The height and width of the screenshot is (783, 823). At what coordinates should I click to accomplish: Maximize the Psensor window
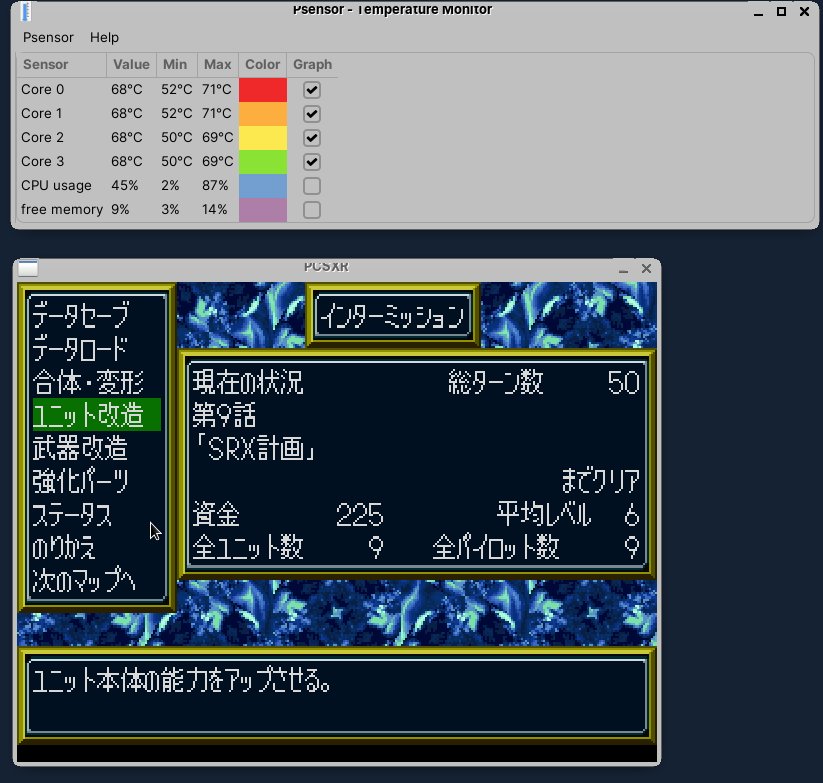click(x=781, y=12)
